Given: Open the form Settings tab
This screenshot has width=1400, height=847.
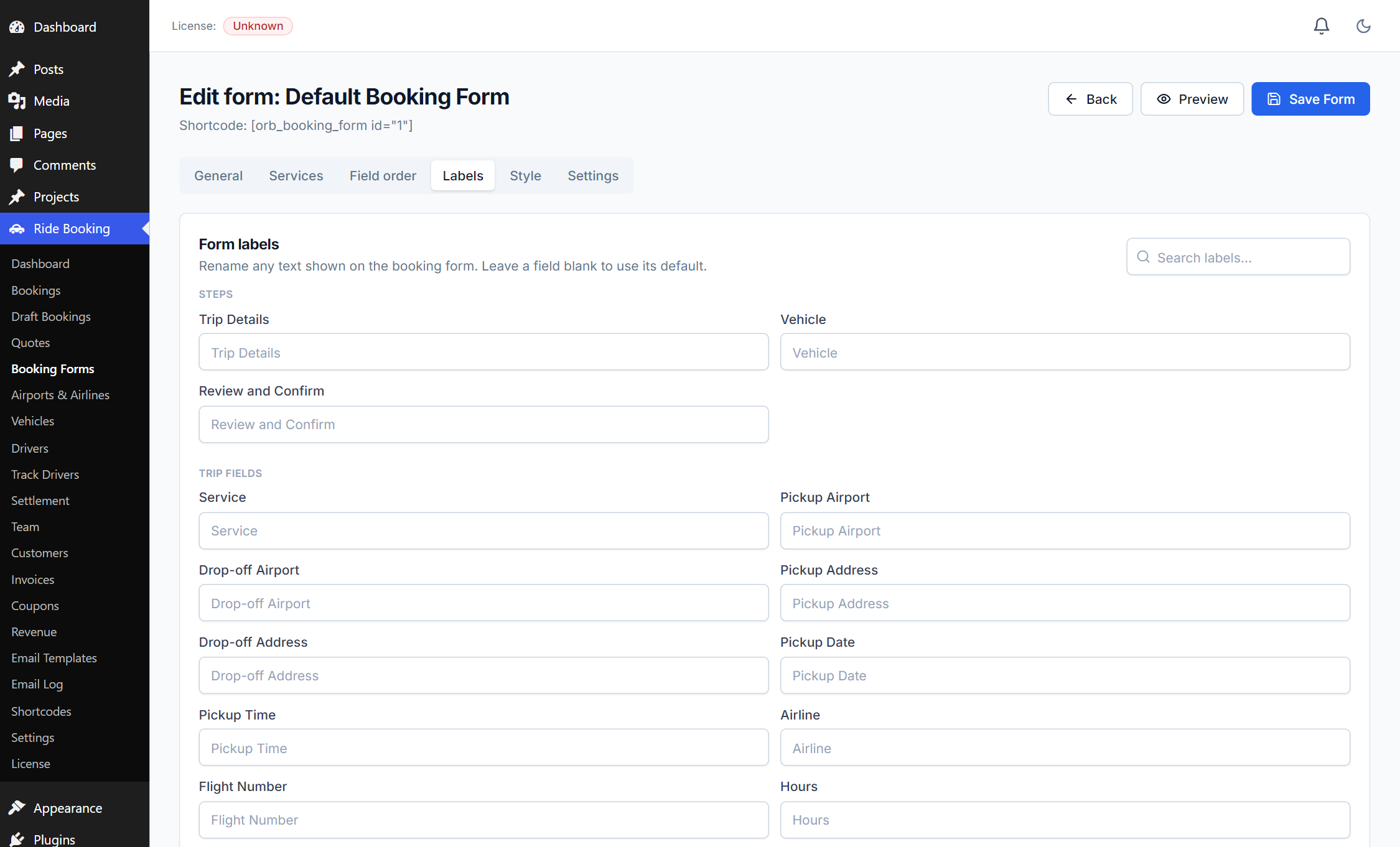Looking at the screenshot, I should (593, 175).
